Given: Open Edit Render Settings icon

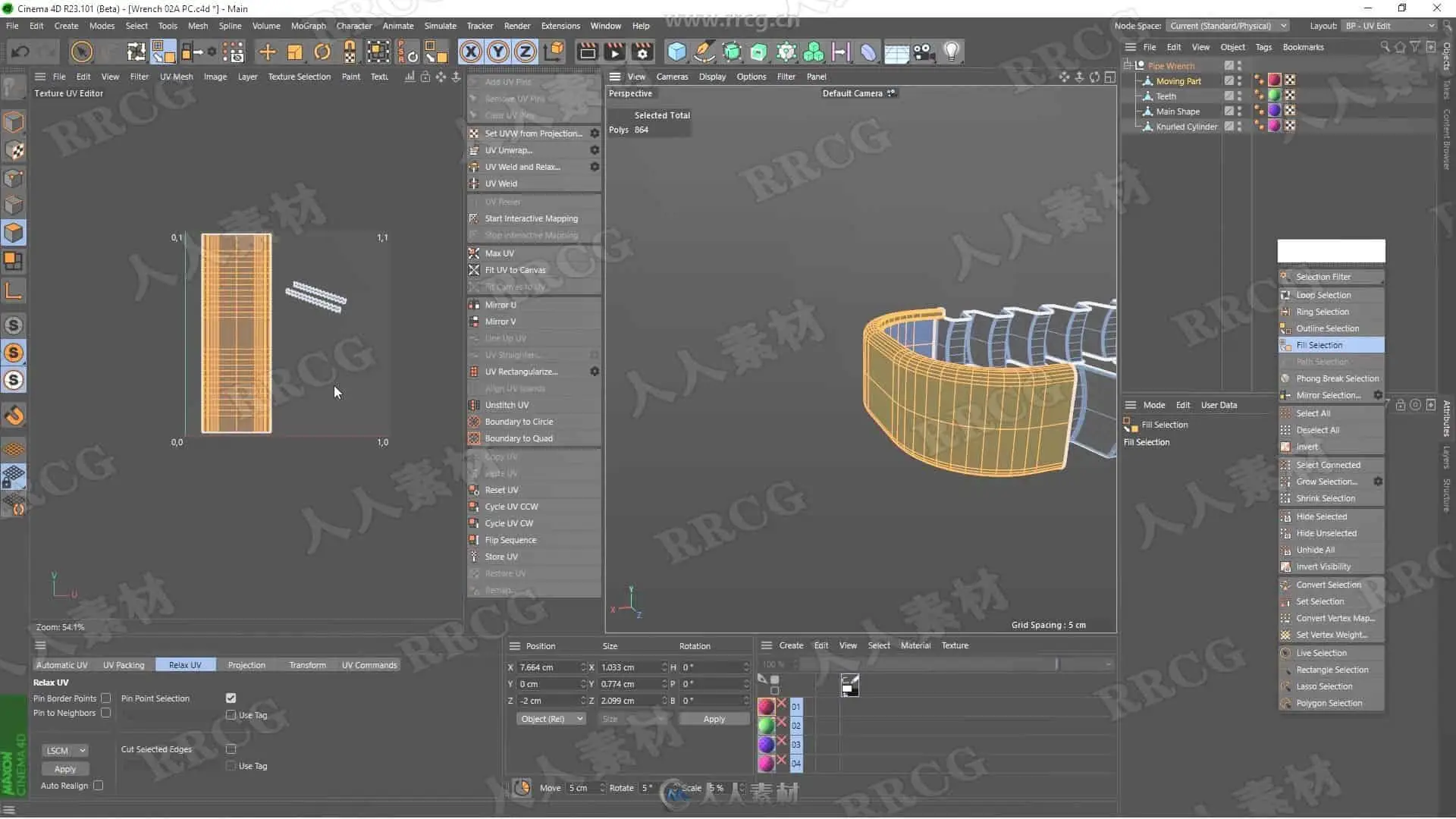Looking at the screenshot, I should (x=642, y=52).
